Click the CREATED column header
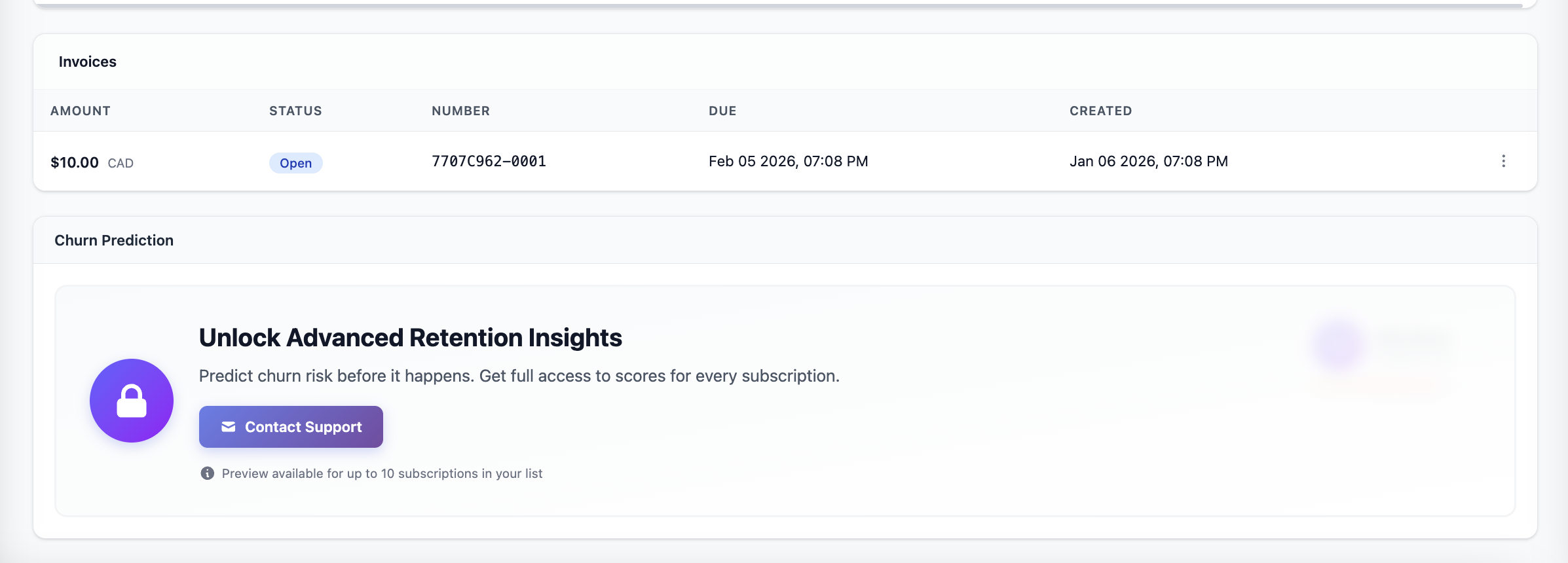Screen dimensions: 1568x563 [1100, 111]
